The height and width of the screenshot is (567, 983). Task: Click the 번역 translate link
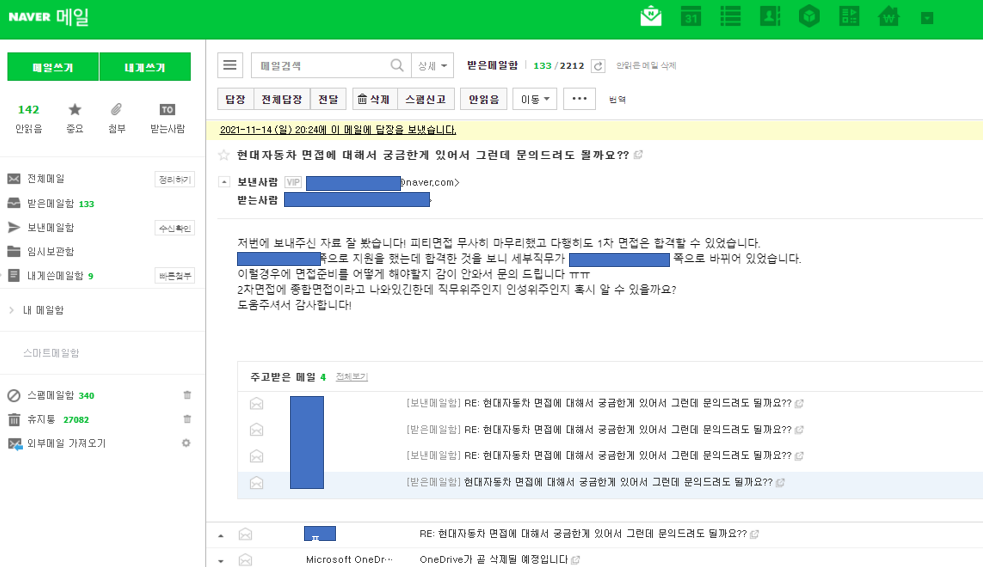(x=618, y=99)
